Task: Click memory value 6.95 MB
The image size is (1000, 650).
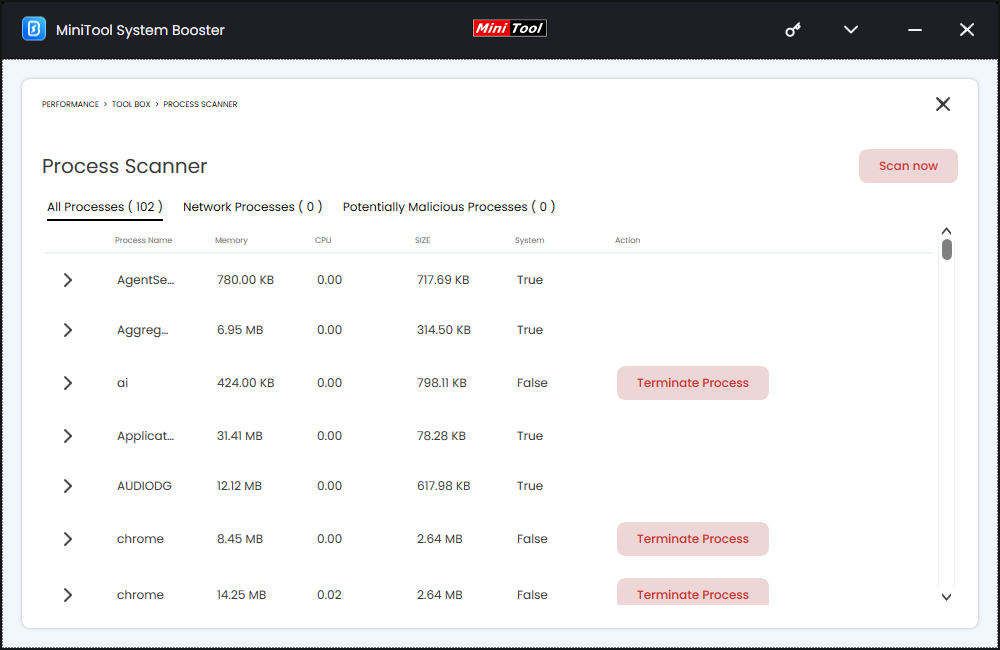Action: pos(240,330)
